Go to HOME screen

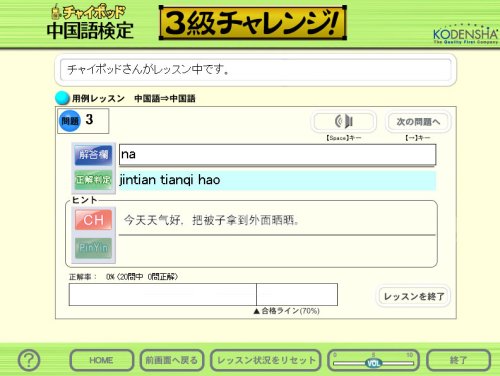pos(101,360)
